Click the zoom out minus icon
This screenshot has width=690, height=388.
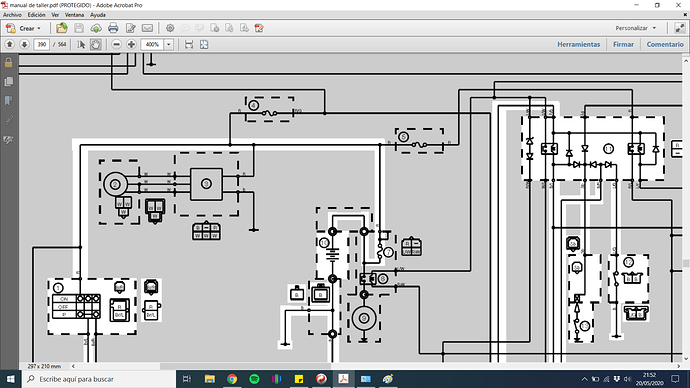coord(116,44)
